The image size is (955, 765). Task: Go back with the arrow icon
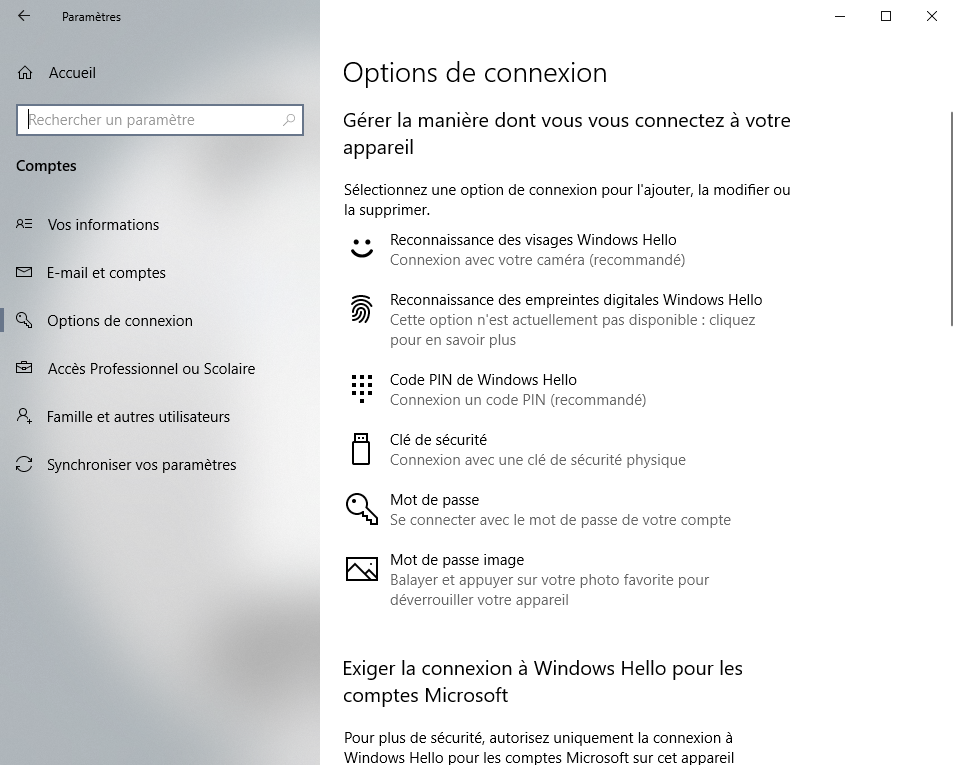pyautogui.click(x=24, y=16)
